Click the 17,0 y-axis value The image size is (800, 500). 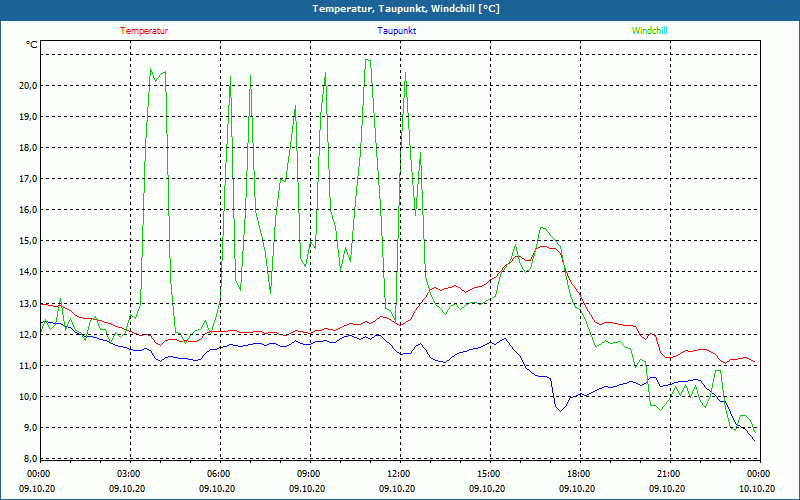click(x=28, y=179)
